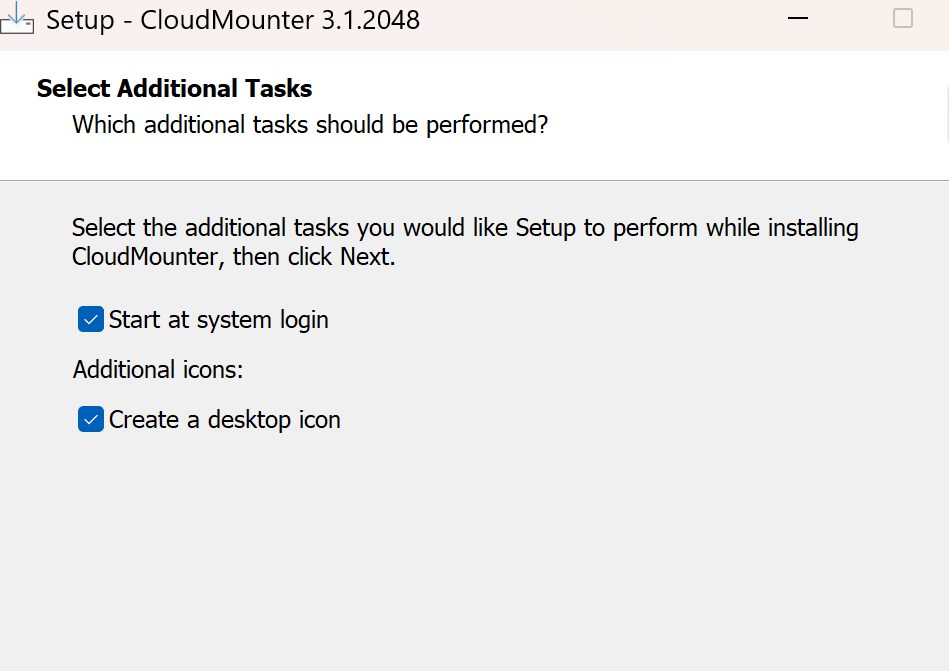This screenshot has width=949, height=671.
Task: Click the "Create a desktop icon" label text
Action: [x=224, y=420]
